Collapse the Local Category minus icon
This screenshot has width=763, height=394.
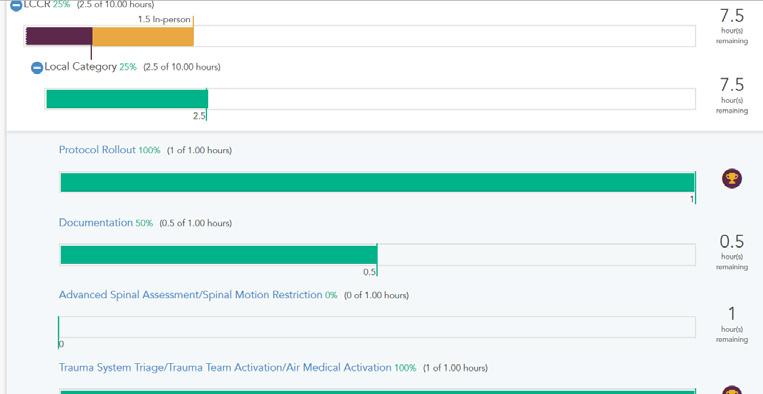click(37, 68)
